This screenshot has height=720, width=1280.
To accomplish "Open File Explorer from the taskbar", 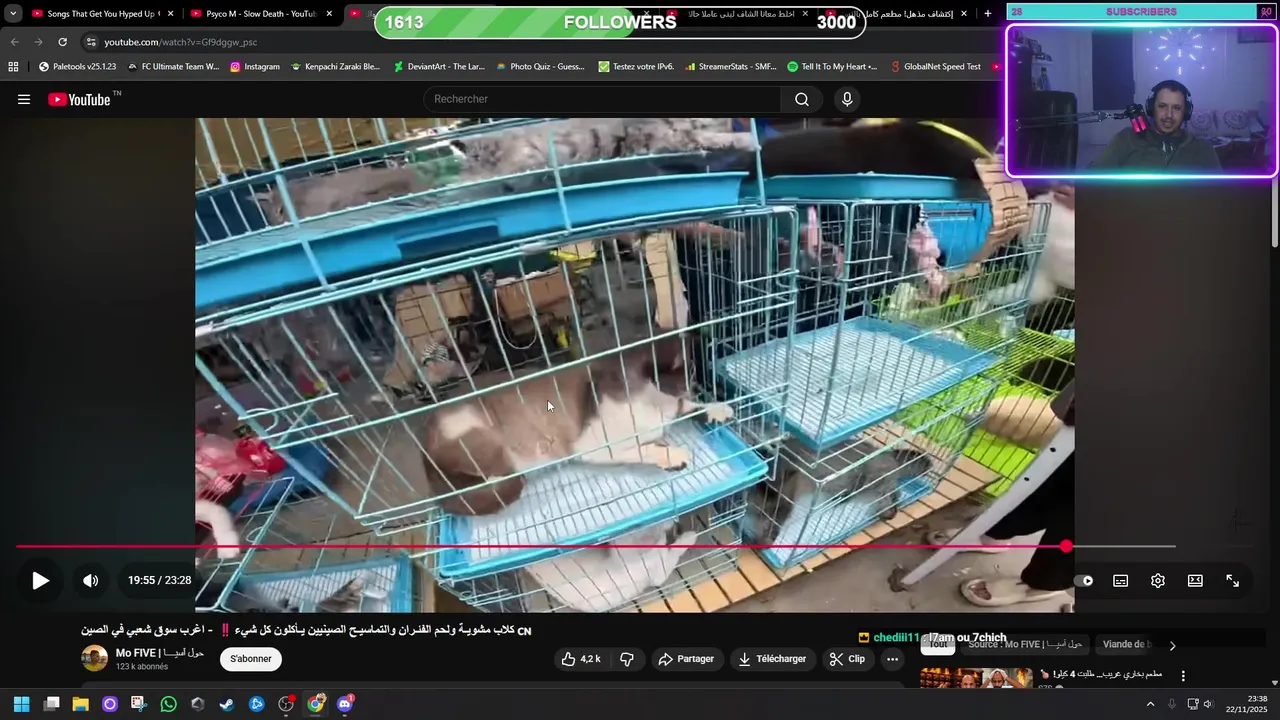I will 80,704.
